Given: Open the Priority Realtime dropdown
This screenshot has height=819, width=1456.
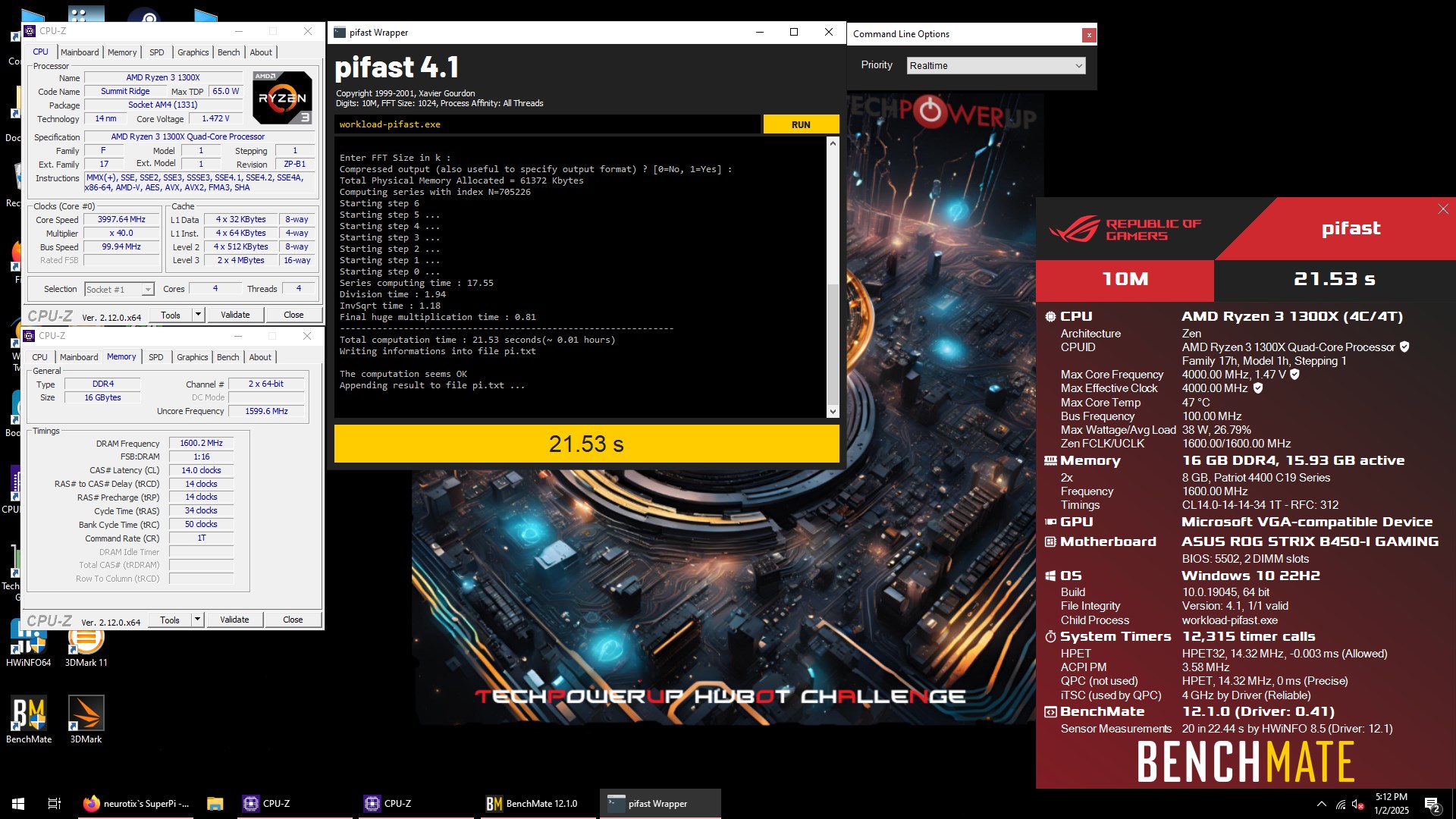Looking at the screenshot, I should pos(996,66).
